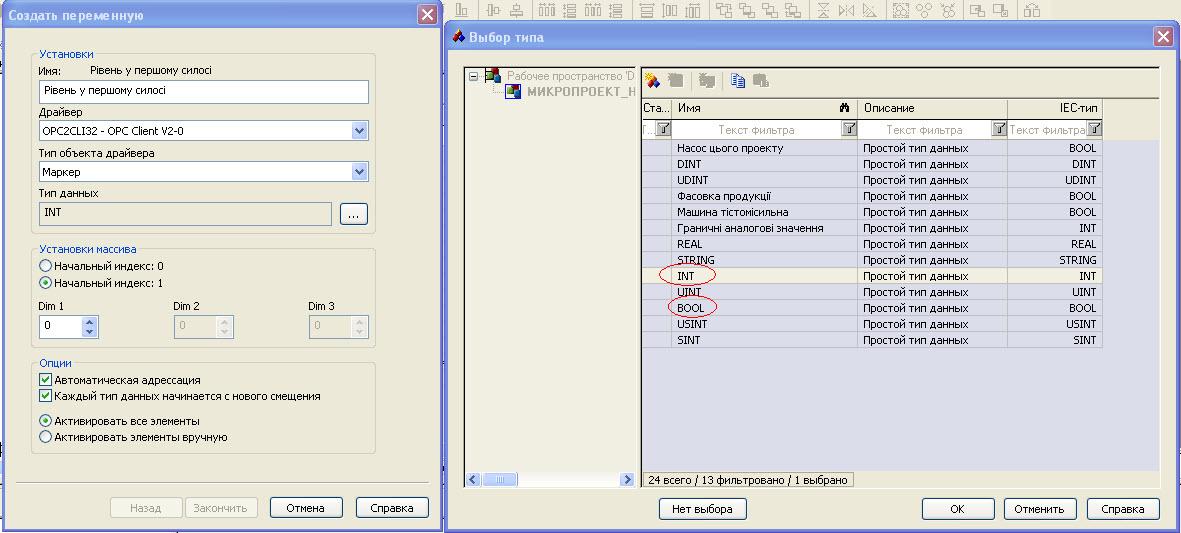This screenshot has width=1181, height=533.
Task: Select Насос цього проекту row
Action: 872,148
